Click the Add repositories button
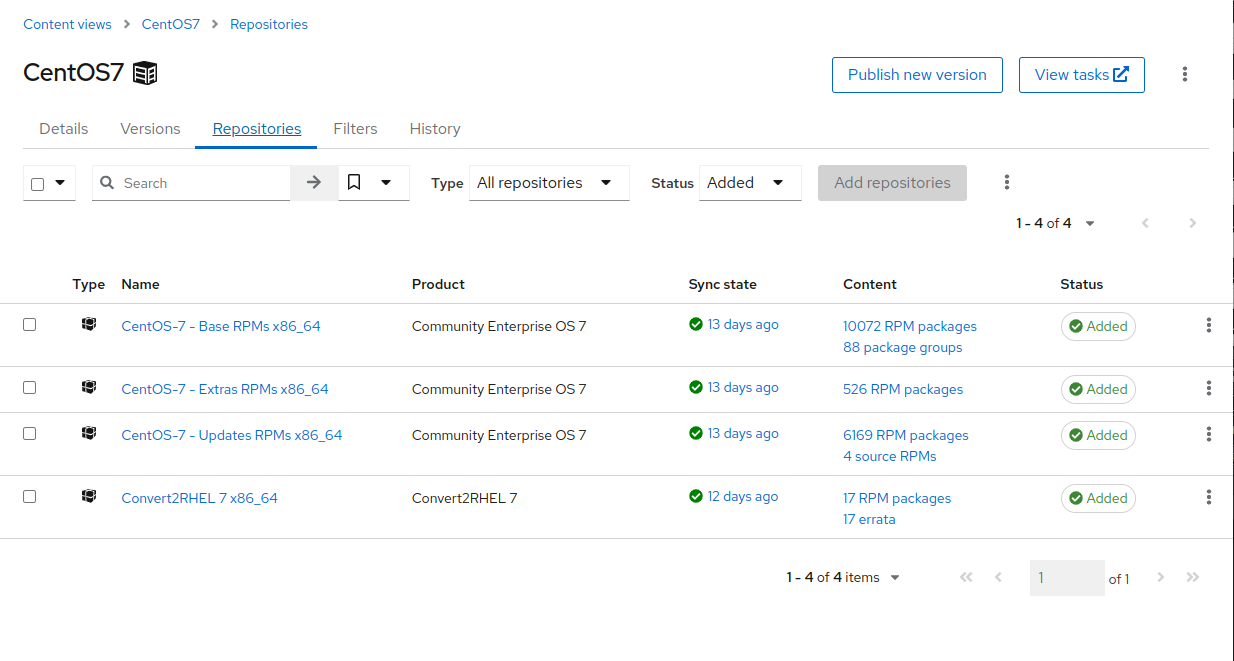The height and width of the screenshot is (661, 1234). pos(892,183)
